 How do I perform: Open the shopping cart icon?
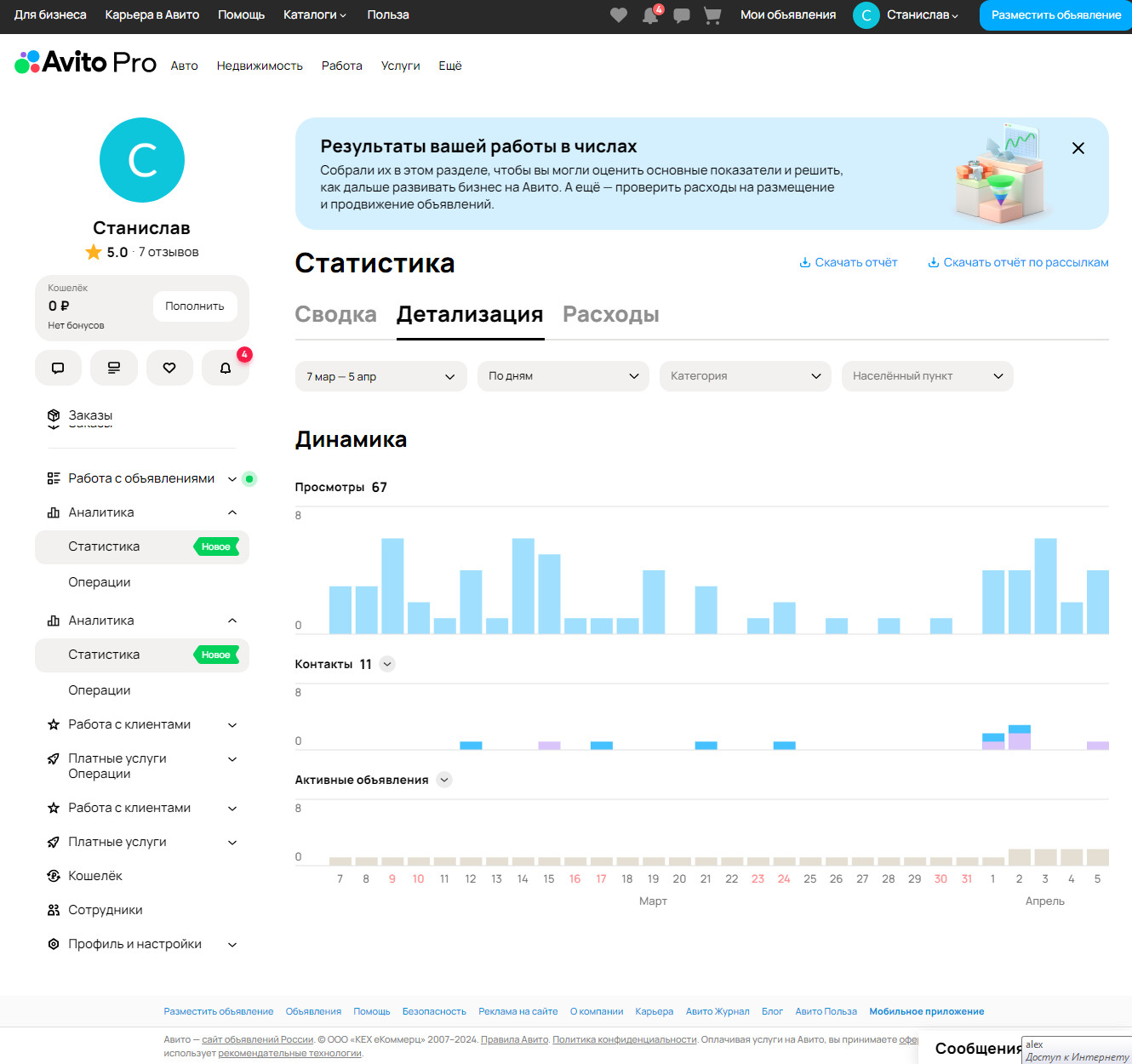(712, 15)
